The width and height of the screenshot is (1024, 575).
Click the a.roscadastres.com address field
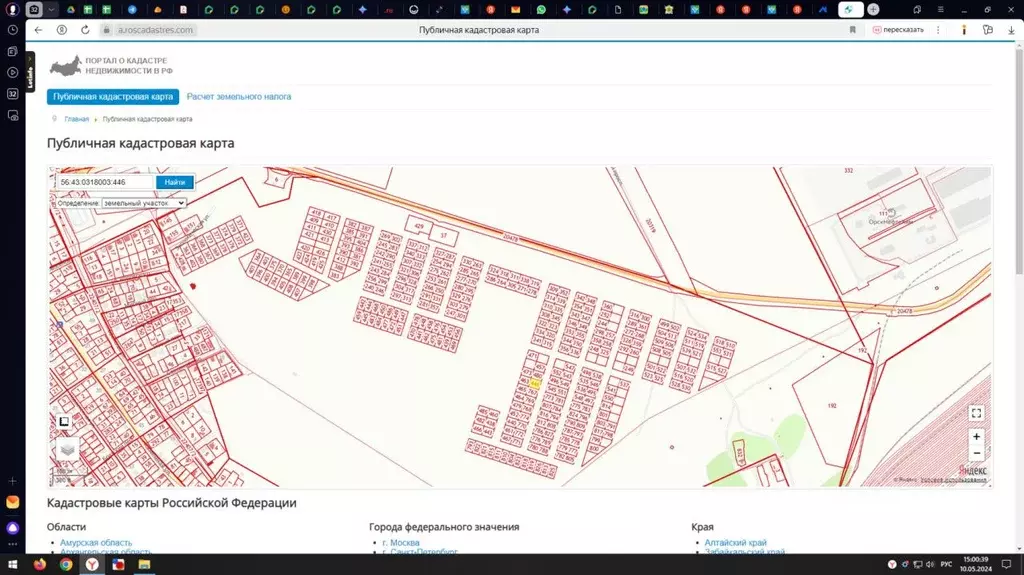(x=155, y=30)
